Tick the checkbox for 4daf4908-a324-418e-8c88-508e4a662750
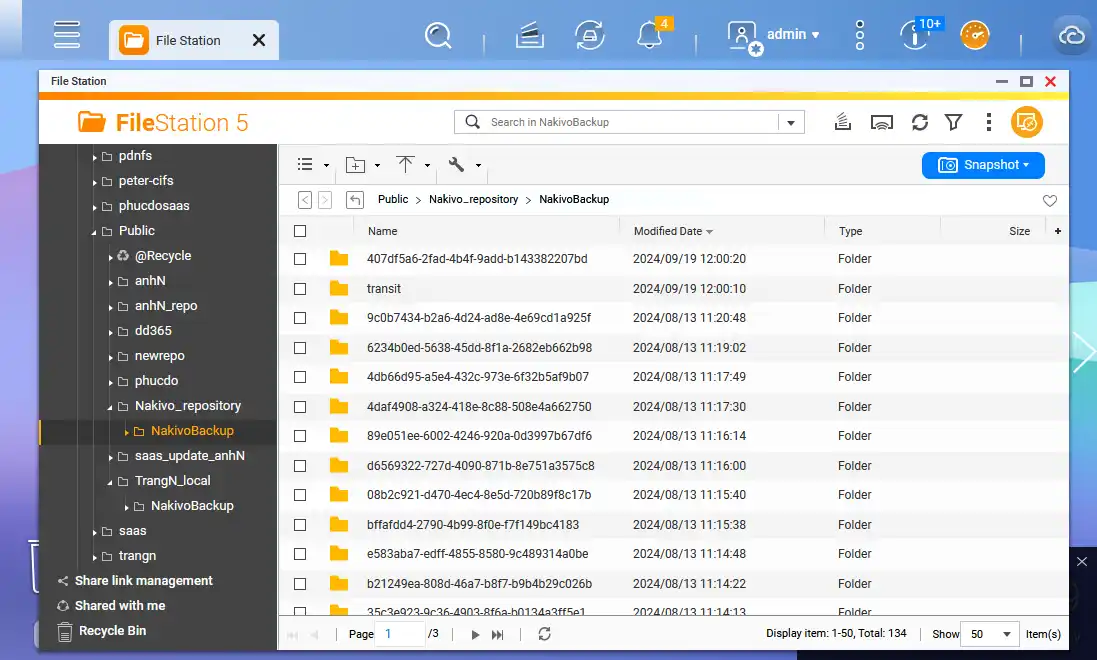1097x660 pixels. [x=300, y=407]
